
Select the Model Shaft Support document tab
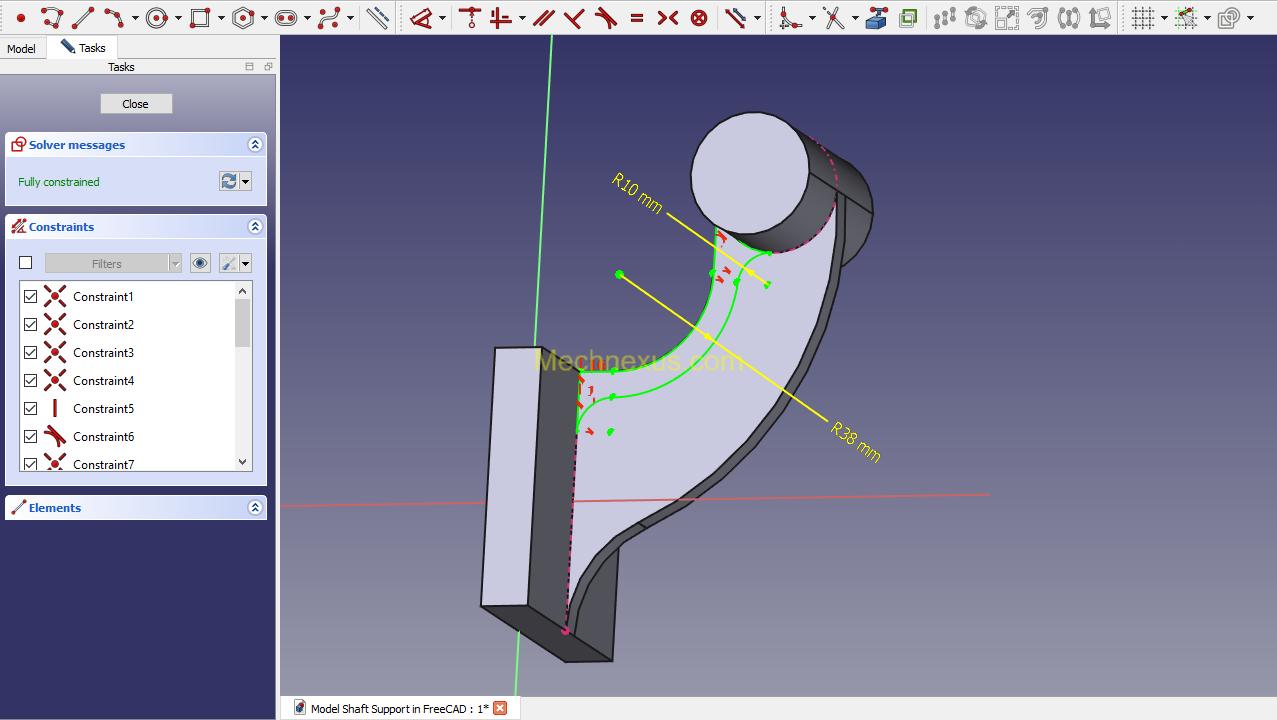399,708
